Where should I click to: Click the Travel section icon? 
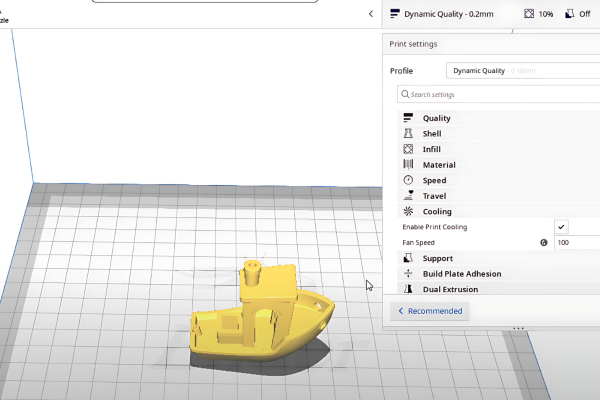[408, 196]
